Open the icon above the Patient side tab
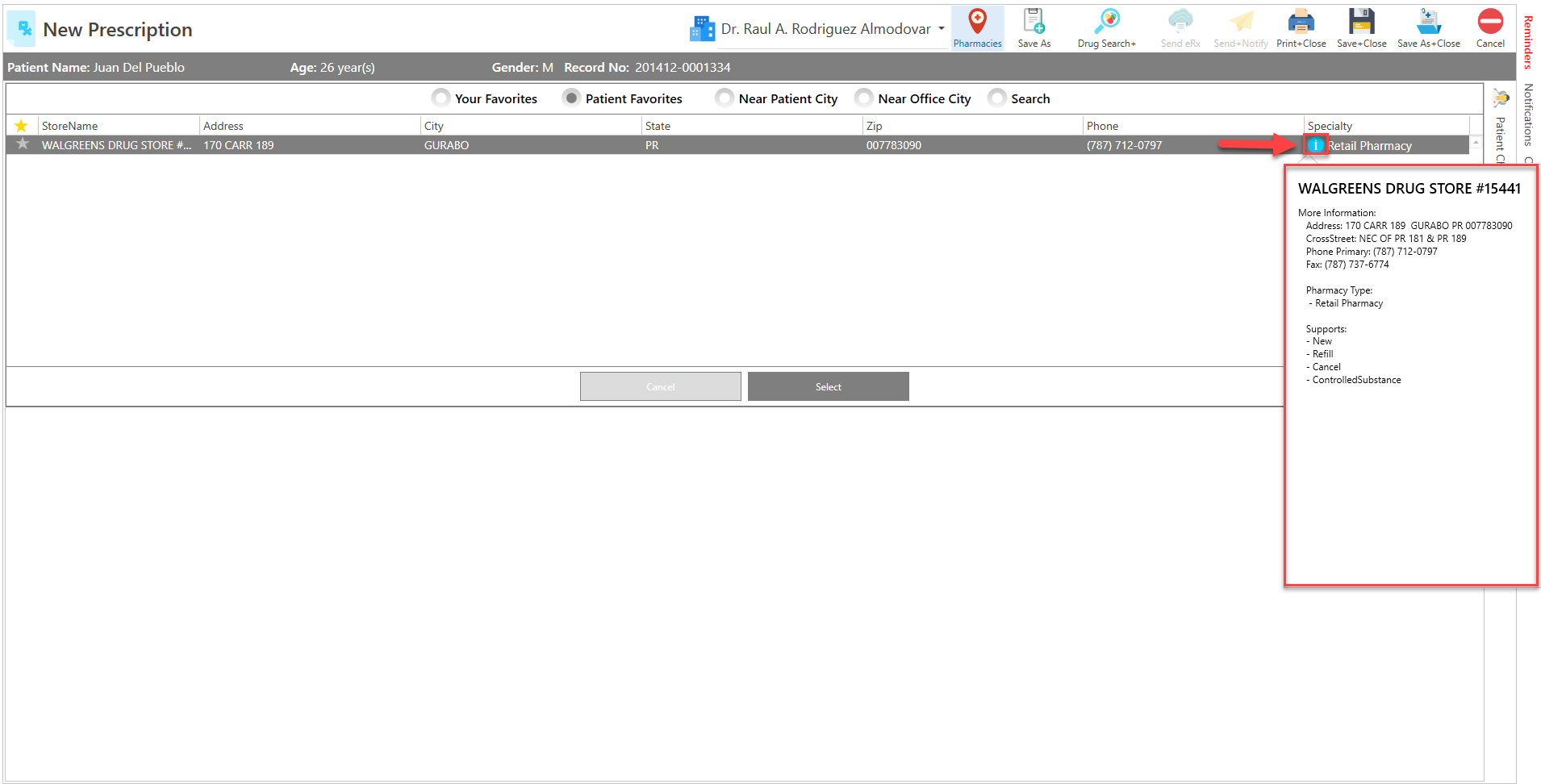Image resolution: width=1541 pixels, height=784 pixels. click(x=1501, y=98)
